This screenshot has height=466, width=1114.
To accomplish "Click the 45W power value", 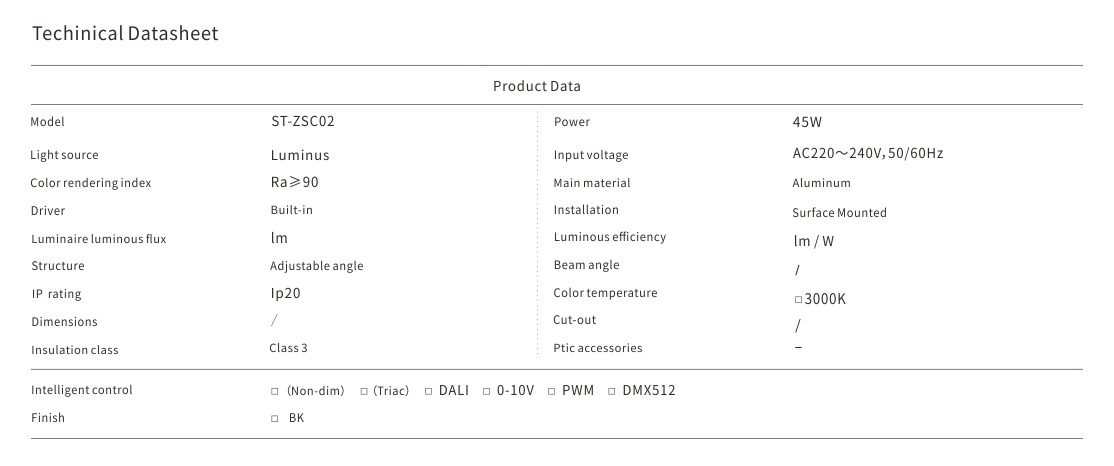I will click(x=807, y=123).
